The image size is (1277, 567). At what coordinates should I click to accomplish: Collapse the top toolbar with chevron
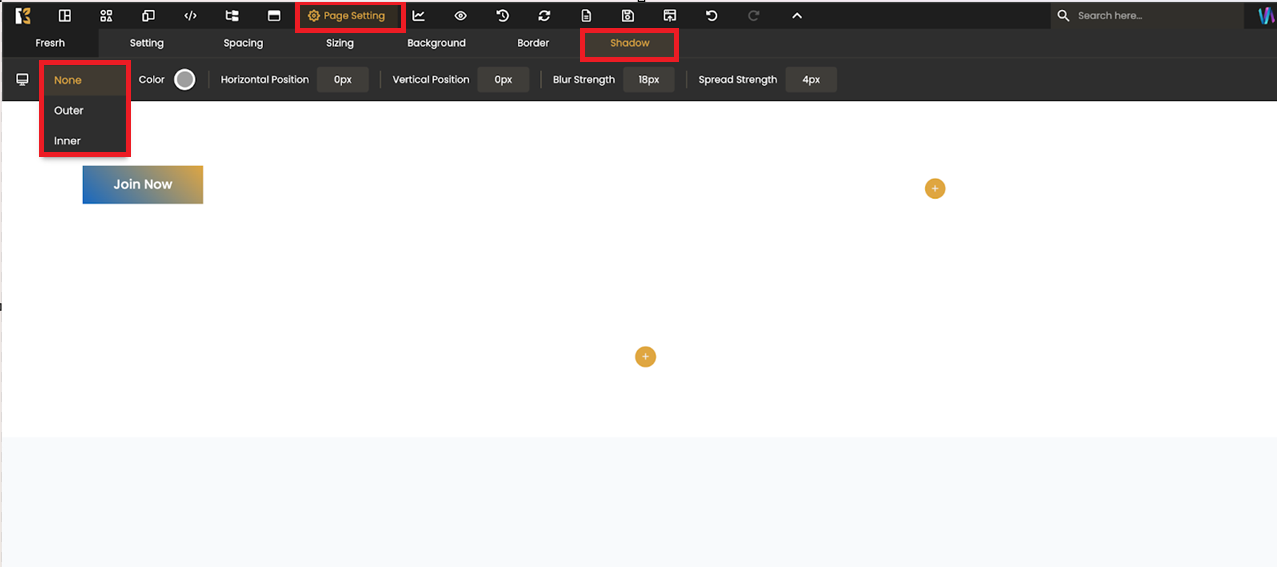tap(797, 16)
